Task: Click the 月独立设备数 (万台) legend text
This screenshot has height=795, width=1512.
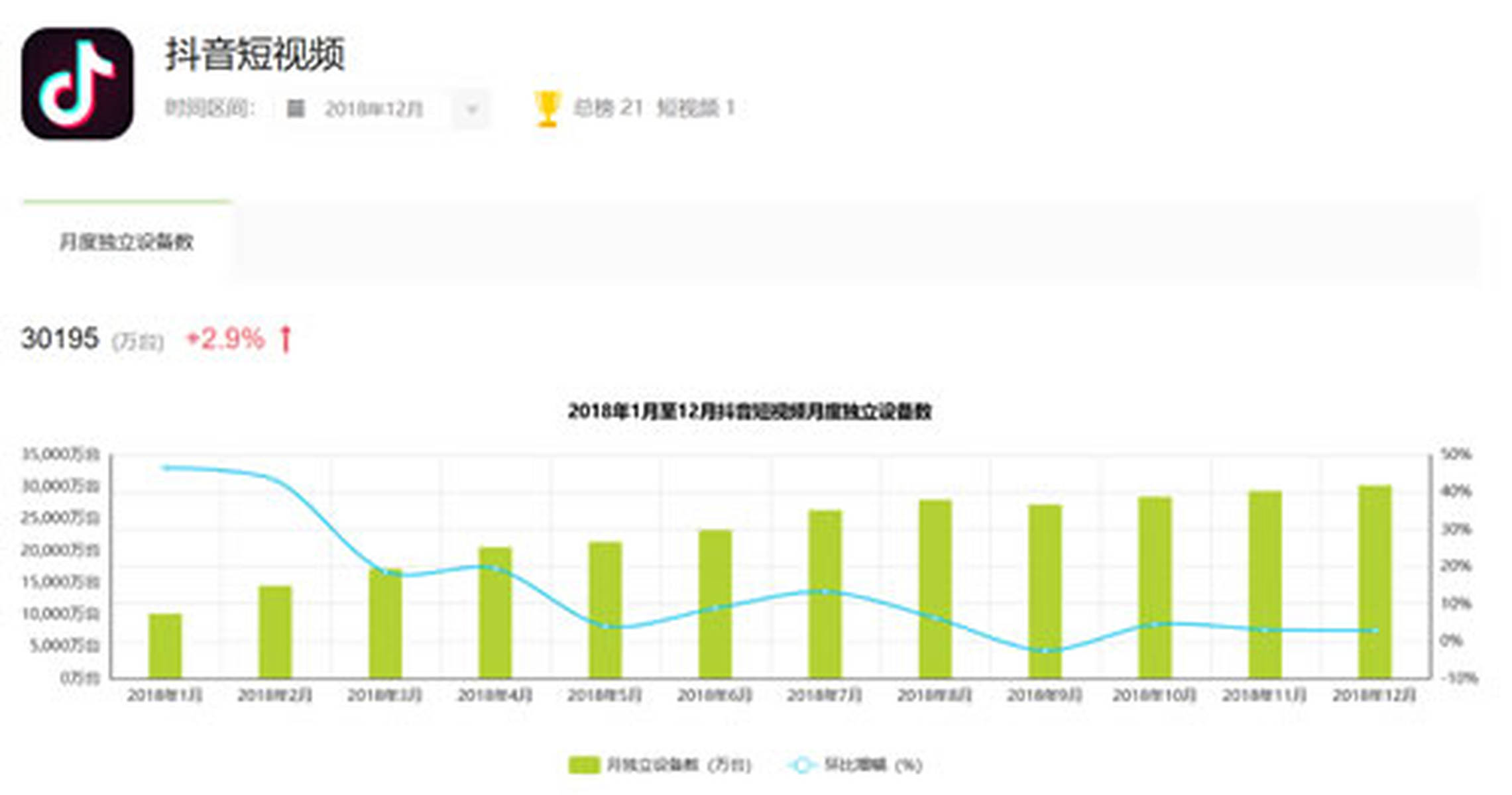Action: 679,765
